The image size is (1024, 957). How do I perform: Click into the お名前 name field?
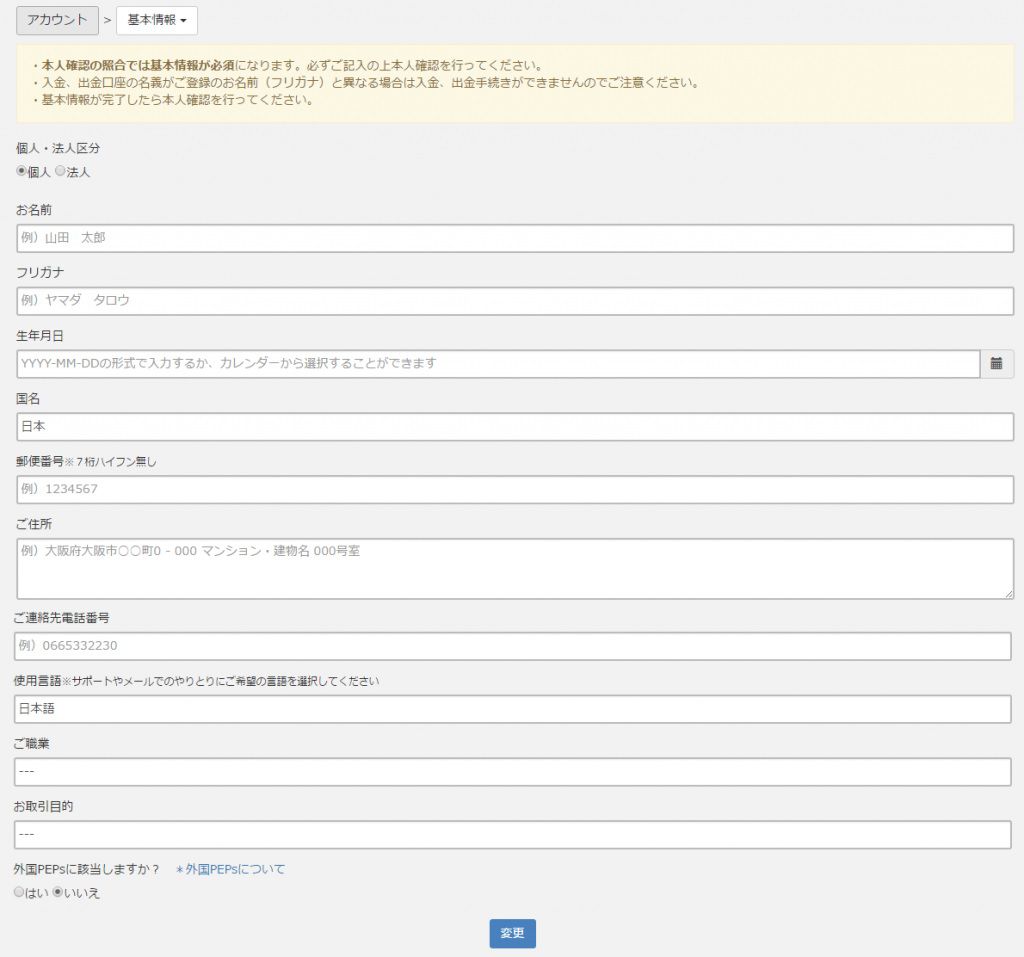514,238
